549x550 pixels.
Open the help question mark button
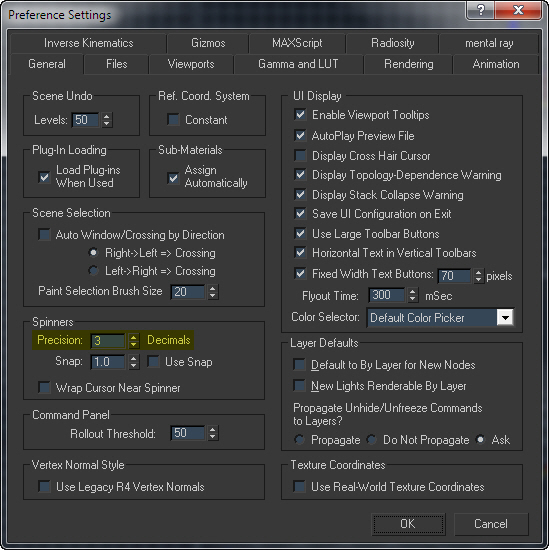480,10
